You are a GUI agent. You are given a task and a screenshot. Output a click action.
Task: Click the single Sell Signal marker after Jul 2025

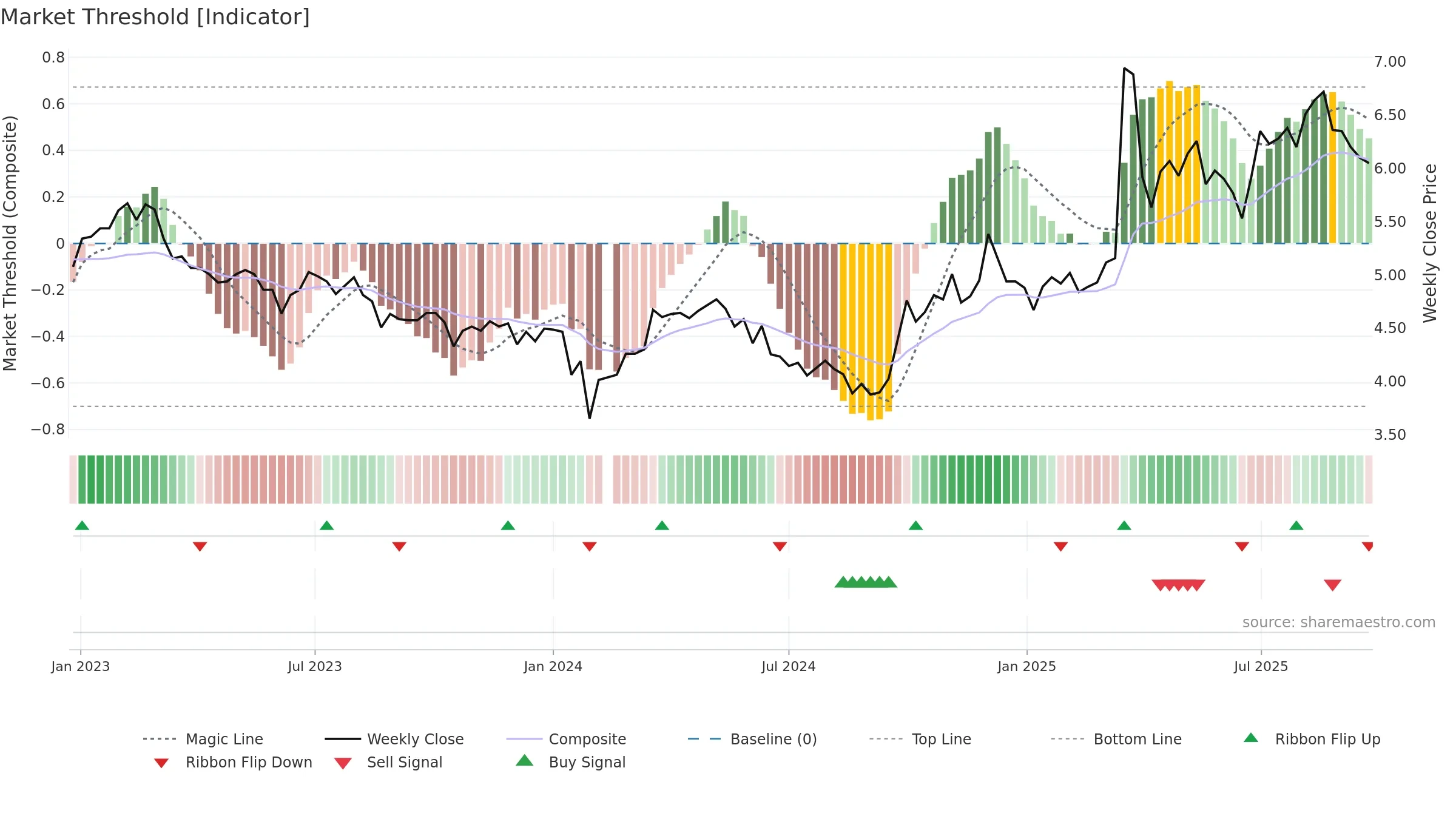(x=1332, y=585)
